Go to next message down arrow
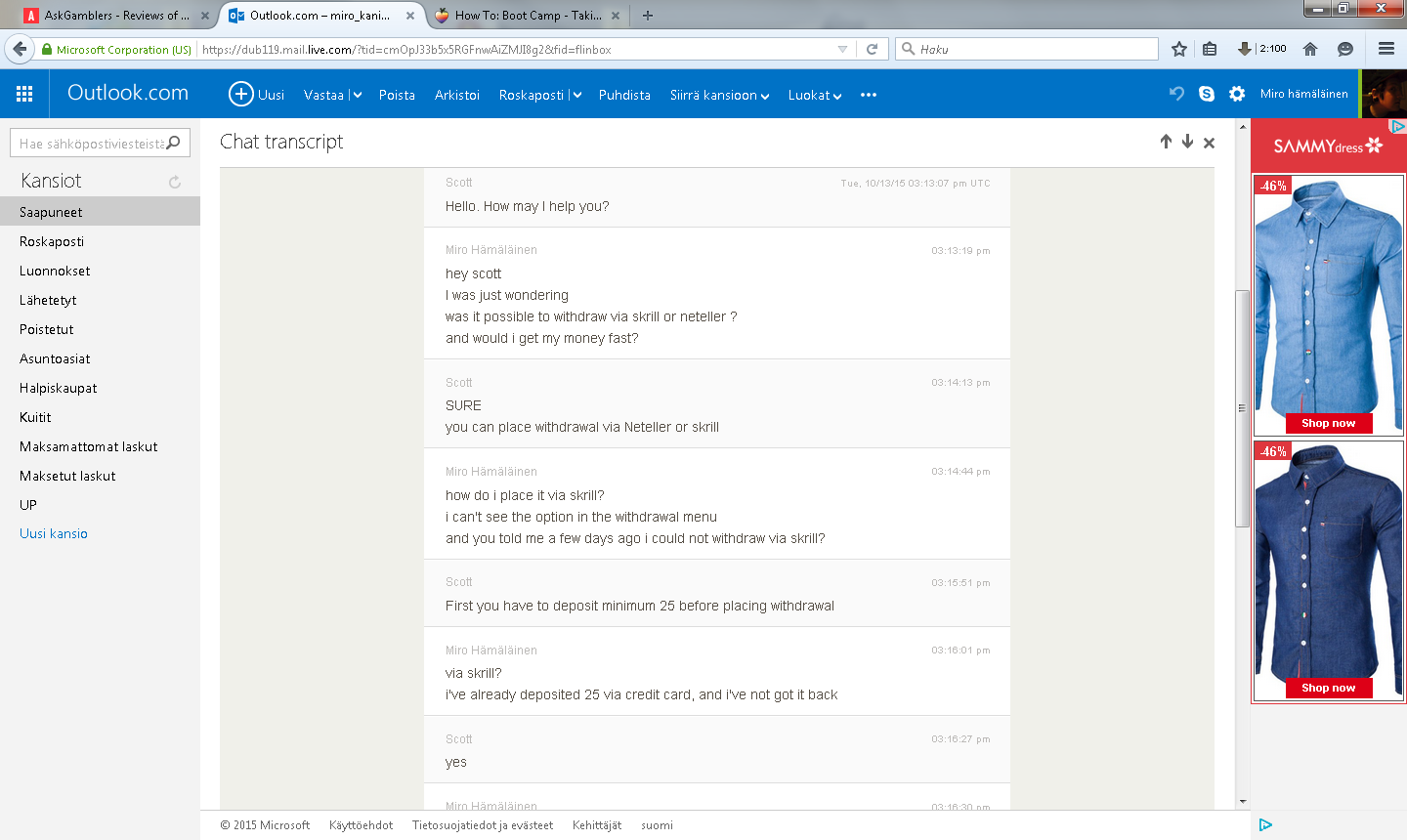 [1187, 142]
